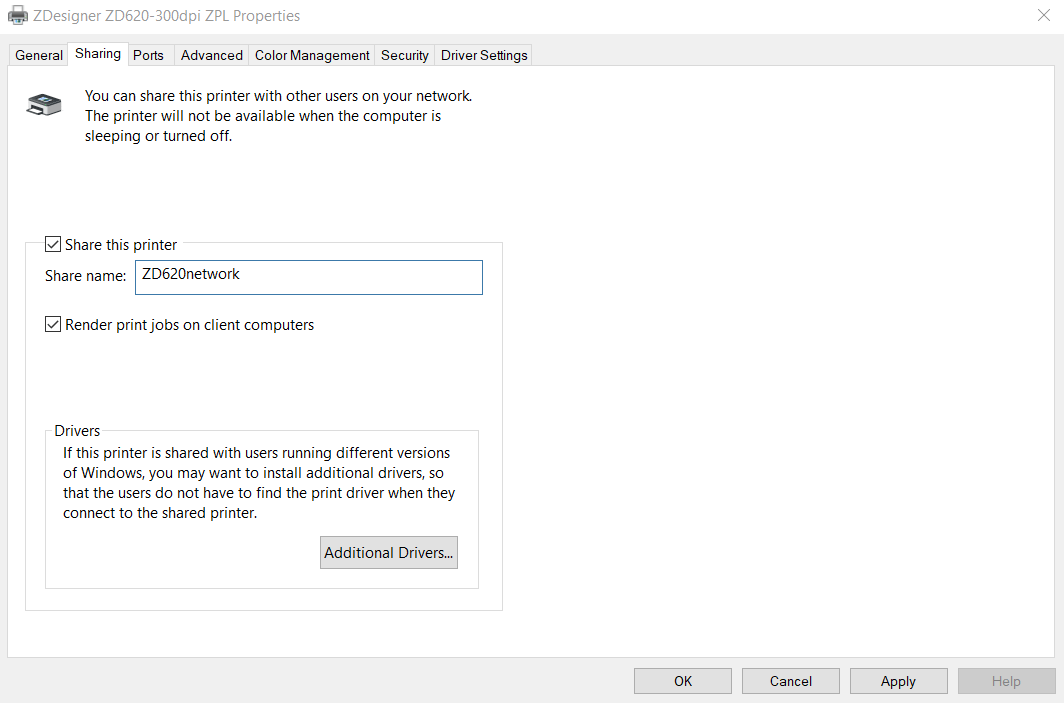Image resolution: width=1064 pixels, height=703 pixels.
Task: Click the window title 'ZDesigner ZD620-300dpi ZPL Properties'
Action: click(167, 16)
